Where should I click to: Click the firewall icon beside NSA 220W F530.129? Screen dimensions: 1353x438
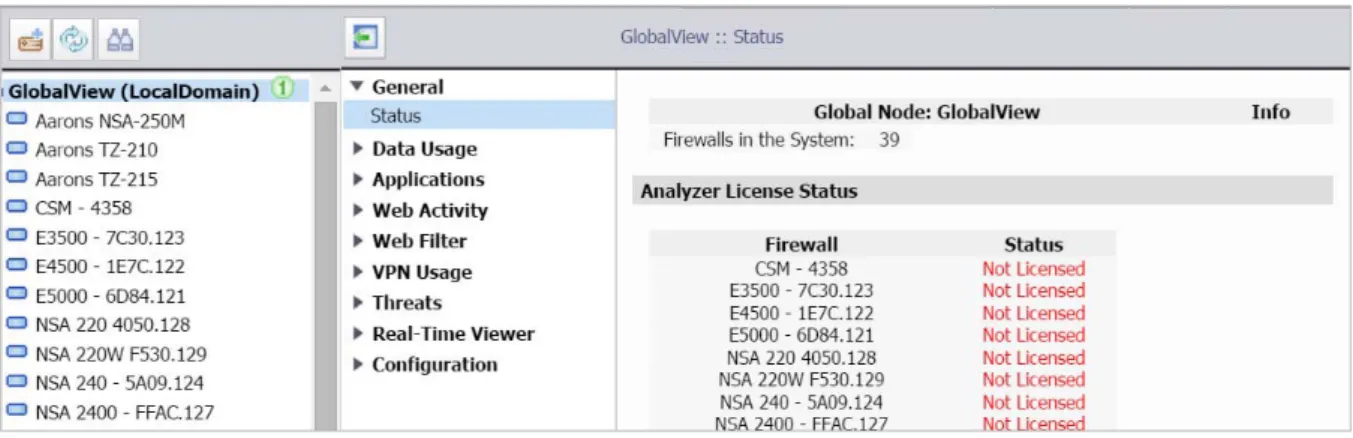[16, 353]
